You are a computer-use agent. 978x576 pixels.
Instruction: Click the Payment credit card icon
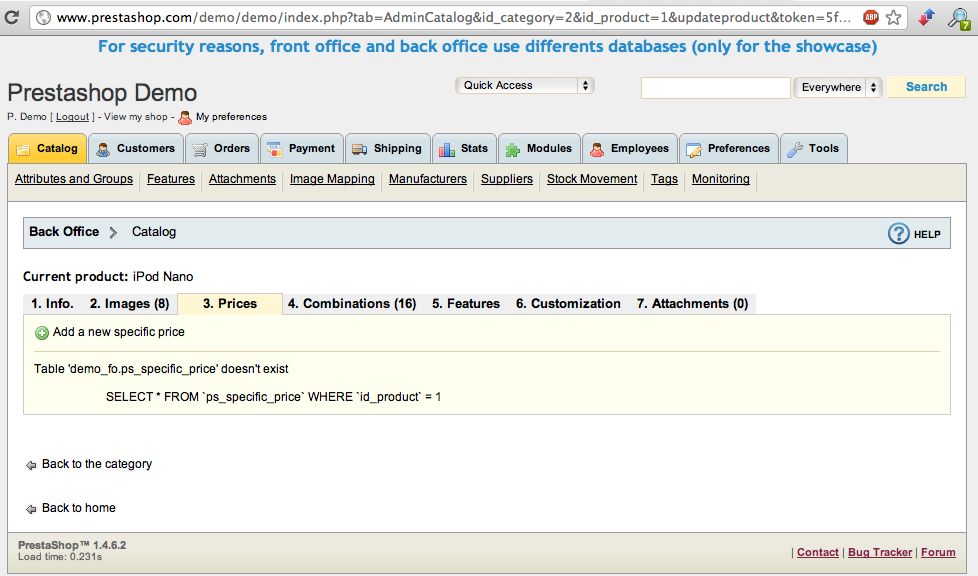pos(274,150)
